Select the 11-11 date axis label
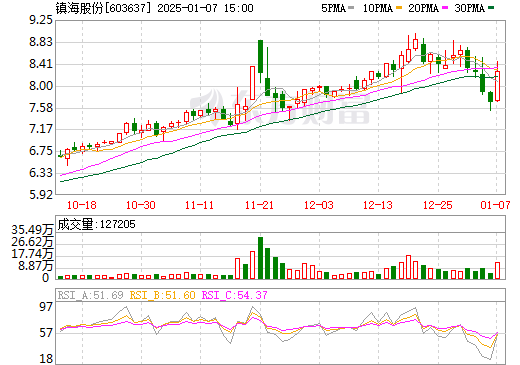This screenshot has width=520, height=365. click(199, 205)
